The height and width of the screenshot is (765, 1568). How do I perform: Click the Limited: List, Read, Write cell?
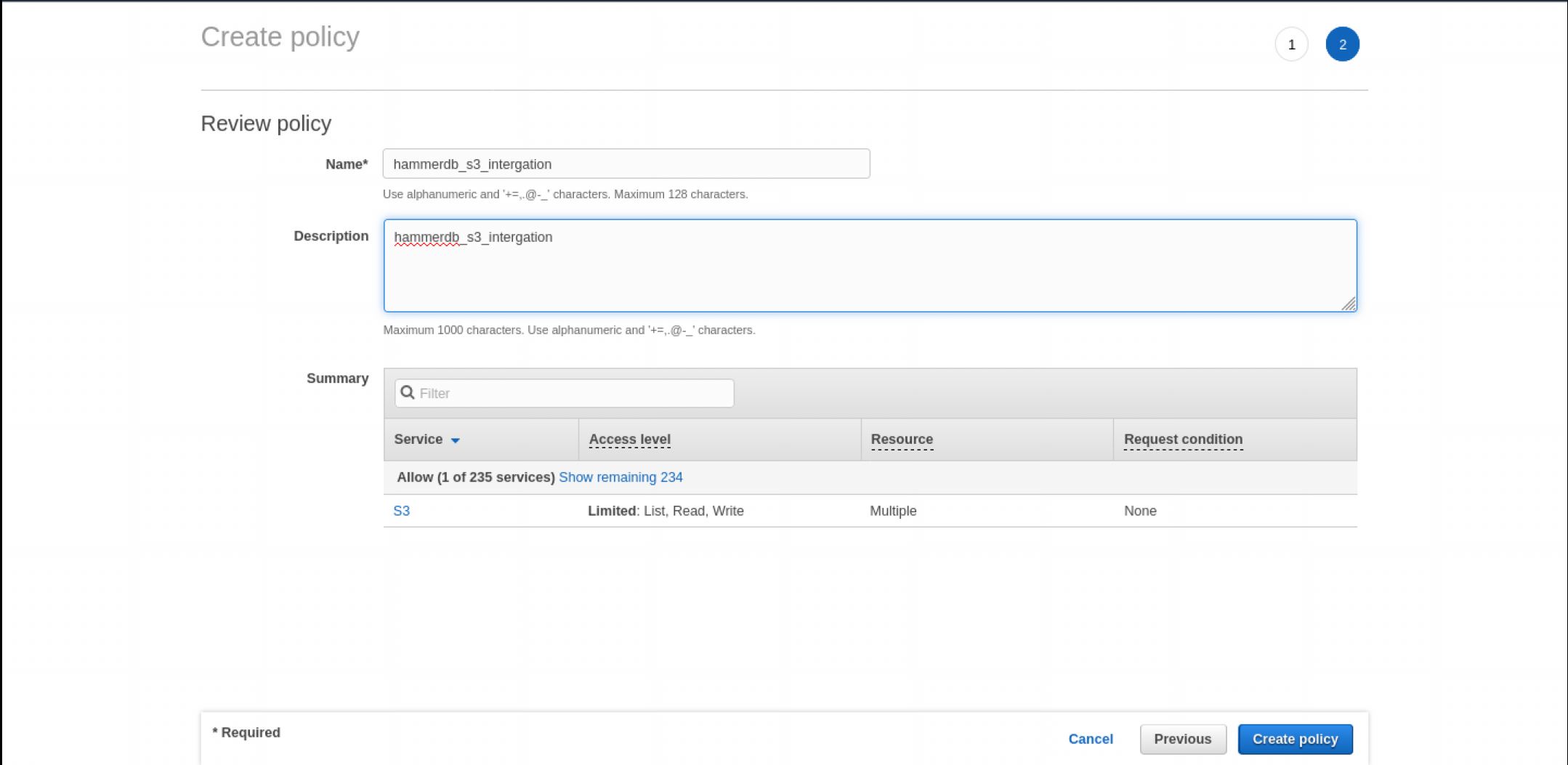[x=666, y=511]
